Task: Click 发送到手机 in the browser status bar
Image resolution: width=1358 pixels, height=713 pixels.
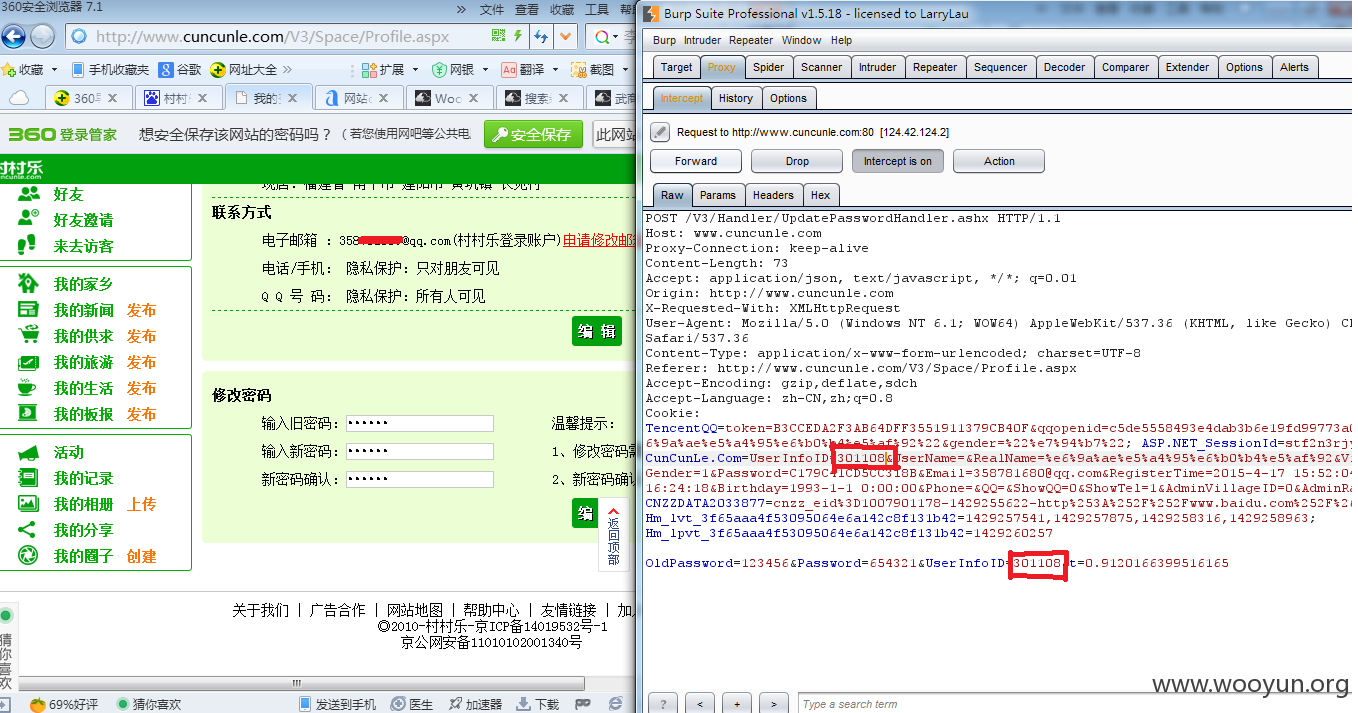Action: click(337, 704)
